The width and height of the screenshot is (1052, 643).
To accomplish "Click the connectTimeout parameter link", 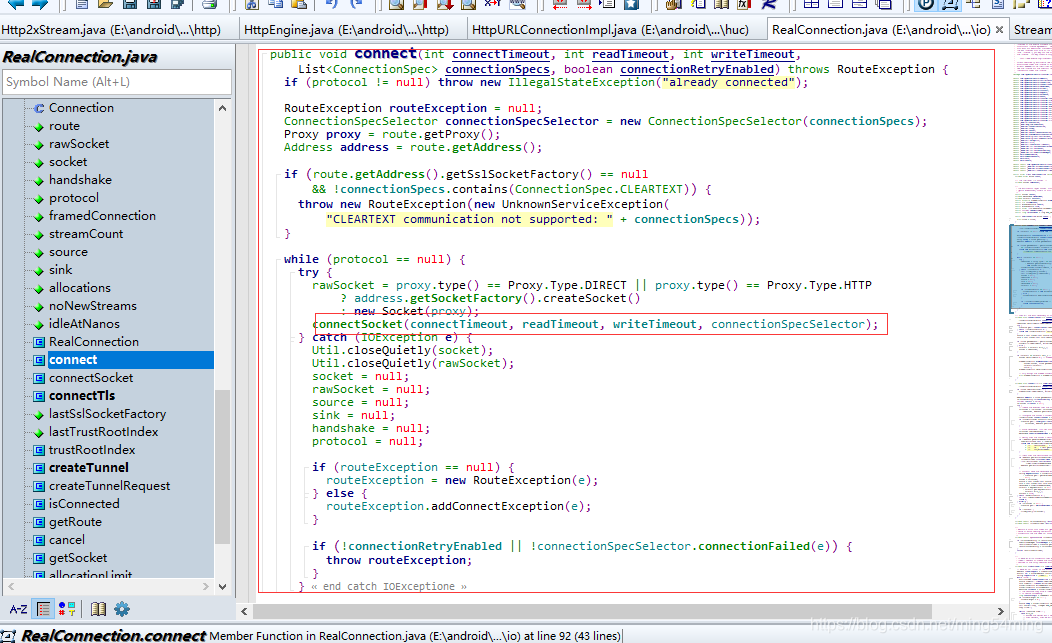I will [x=501, y=54].
